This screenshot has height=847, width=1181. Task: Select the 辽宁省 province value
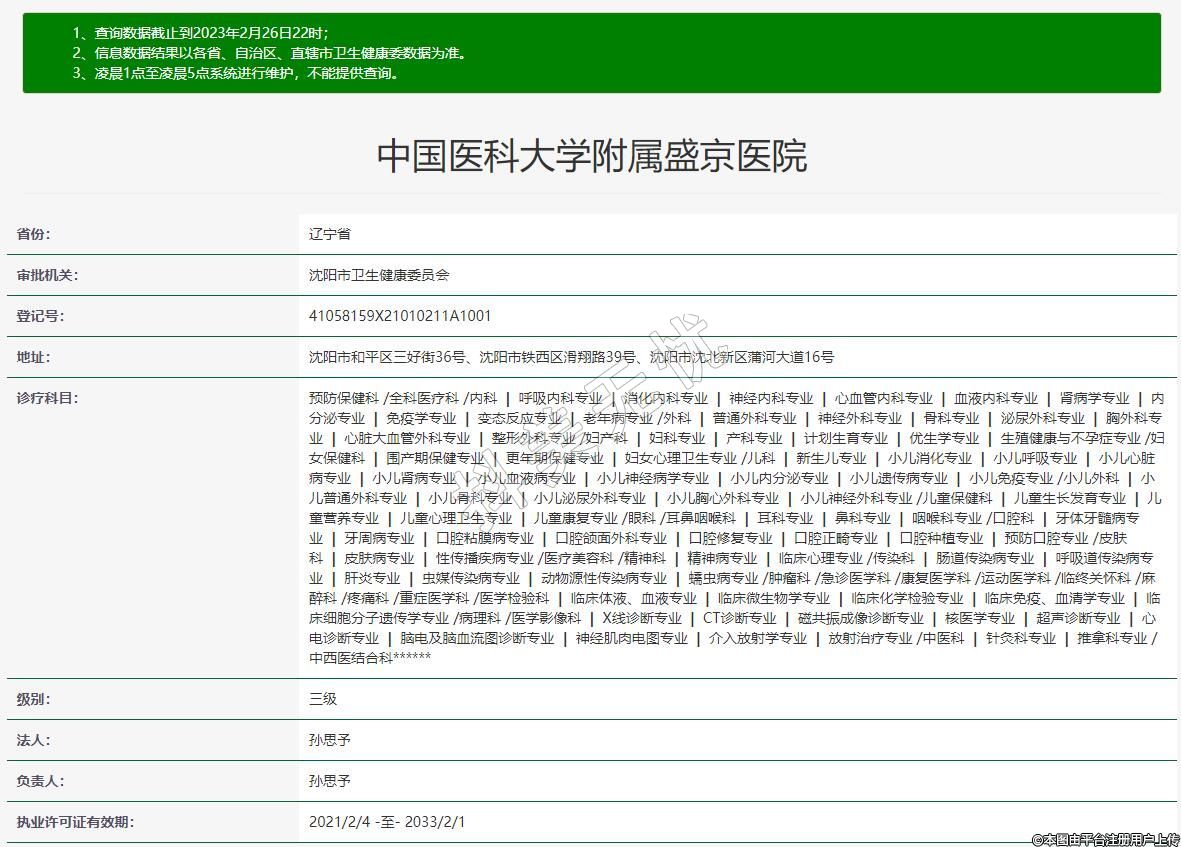tap(330, 234)
